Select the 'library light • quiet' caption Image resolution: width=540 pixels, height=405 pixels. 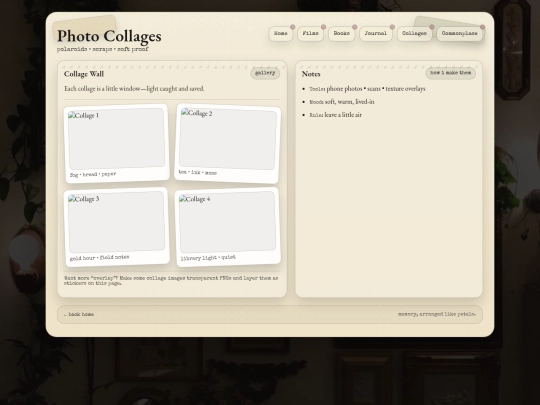[208, 258]
